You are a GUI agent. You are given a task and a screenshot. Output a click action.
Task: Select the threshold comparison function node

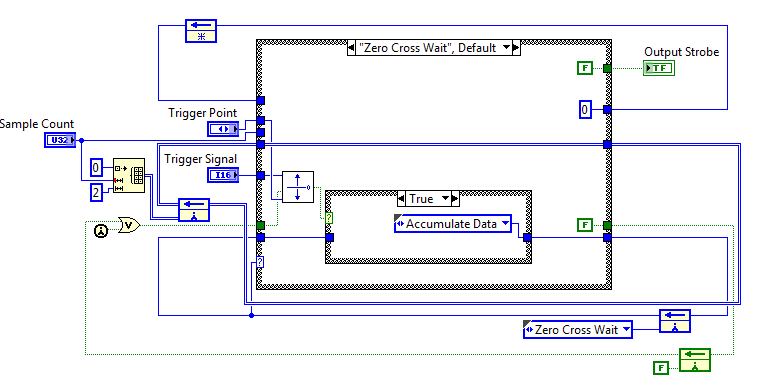coord(298,187)
